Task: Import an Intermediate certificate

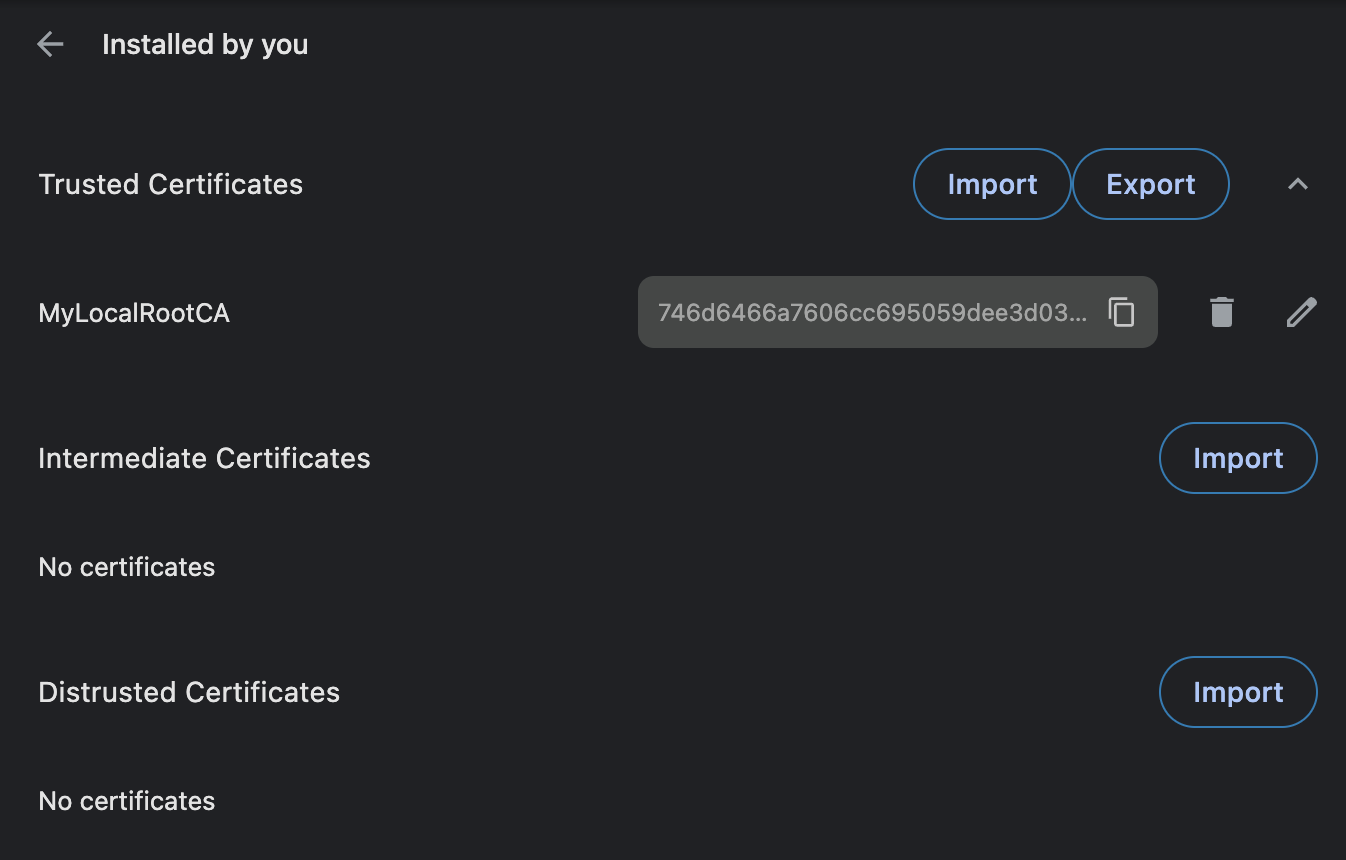Action: [1238, 458]
